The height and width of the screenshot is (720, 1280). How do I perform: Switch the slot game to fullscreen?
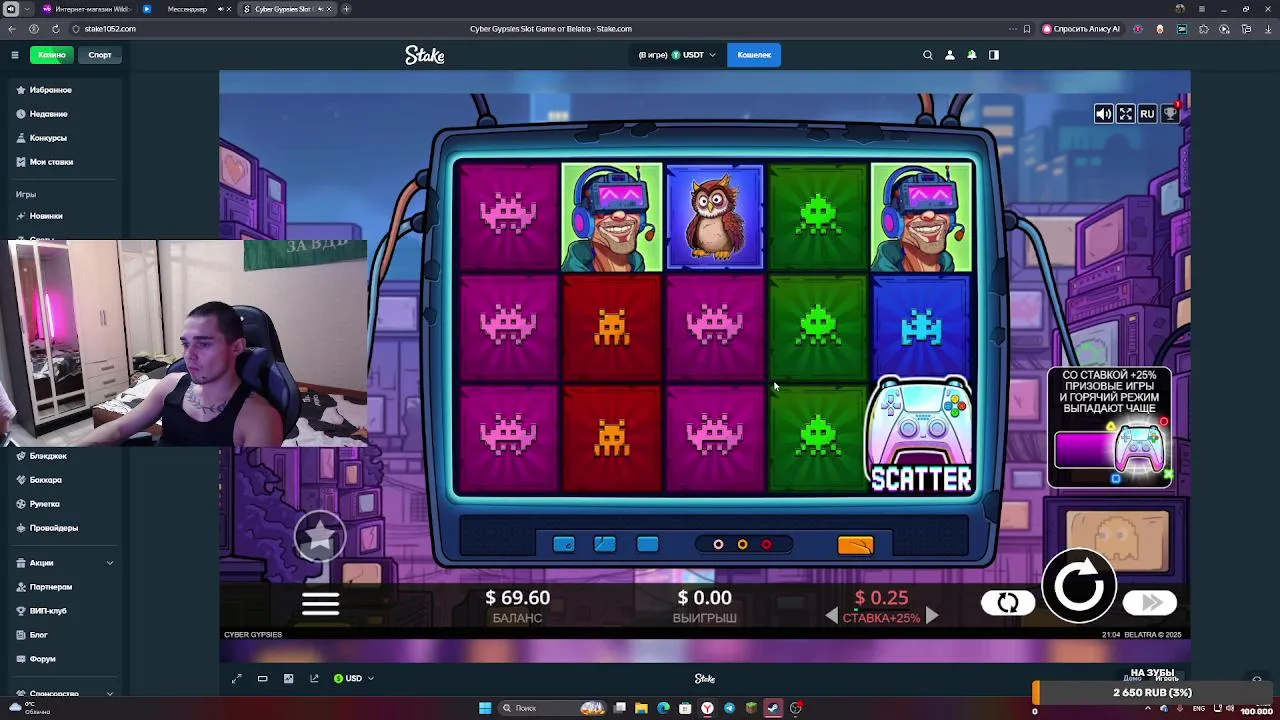(x=1125, y=114)
